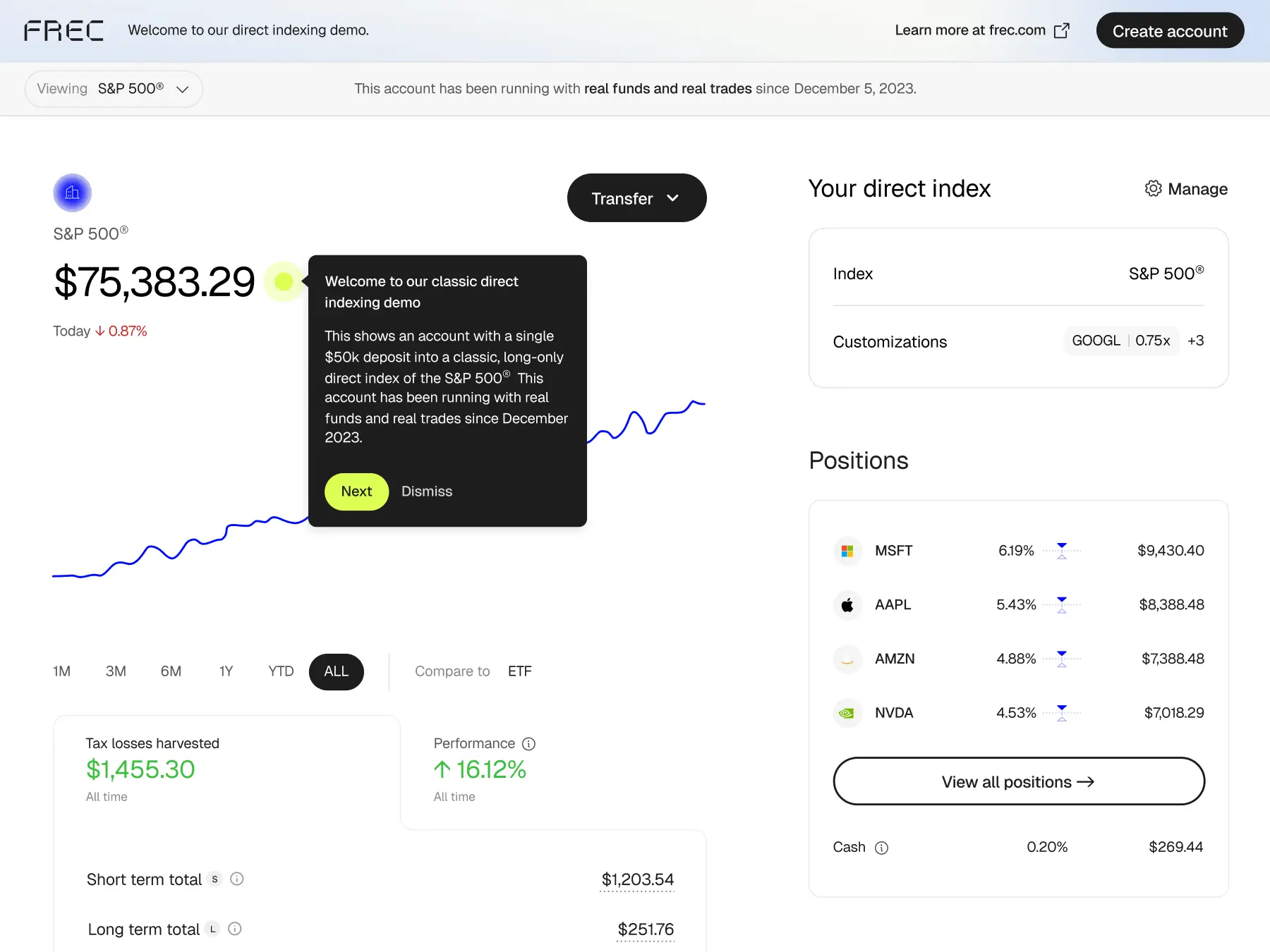Click View all positions button
The width and height of the screenshot is (1270, 952).
[x=1019, y=781]
